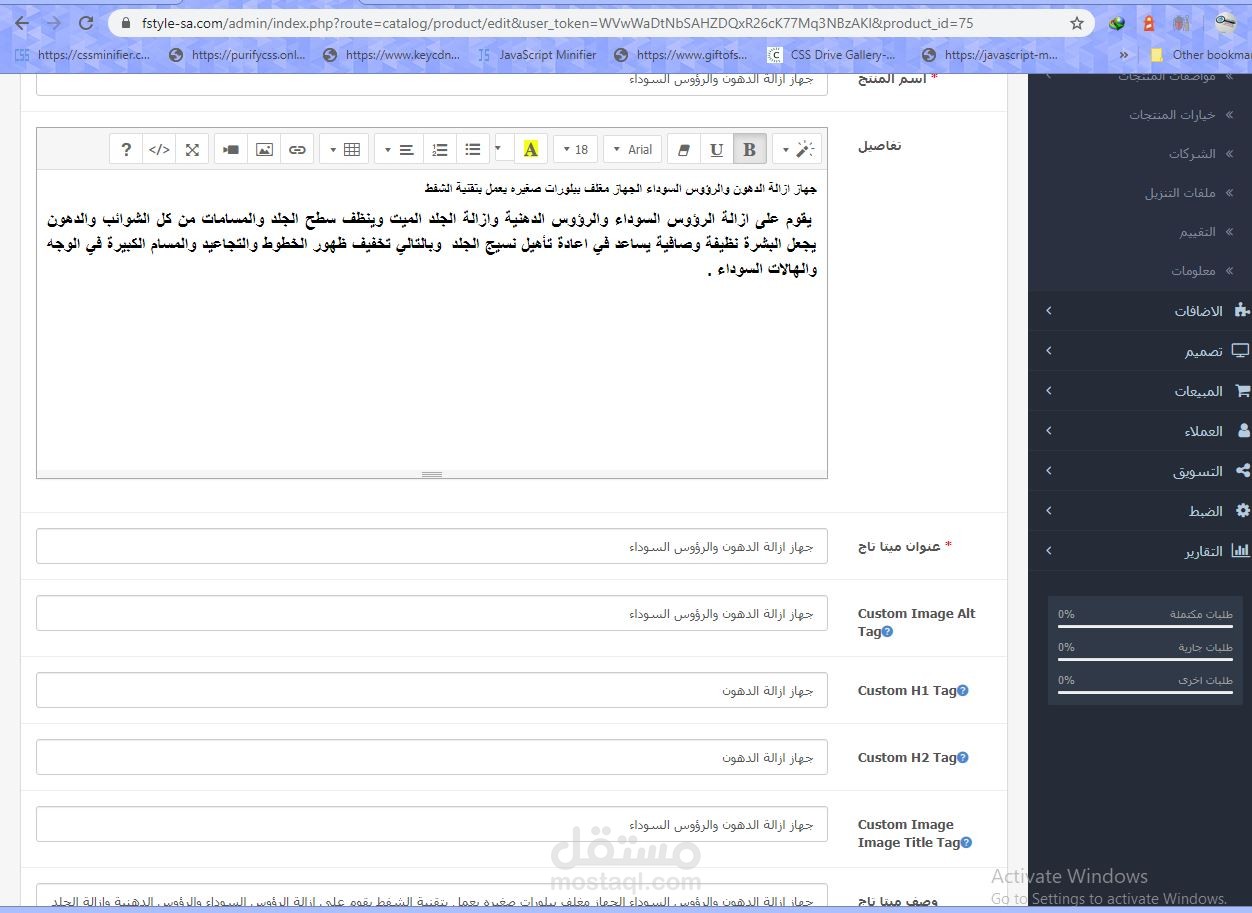Open the editor help question mark
Viewport: 1252px width, 913px height.
126,149
